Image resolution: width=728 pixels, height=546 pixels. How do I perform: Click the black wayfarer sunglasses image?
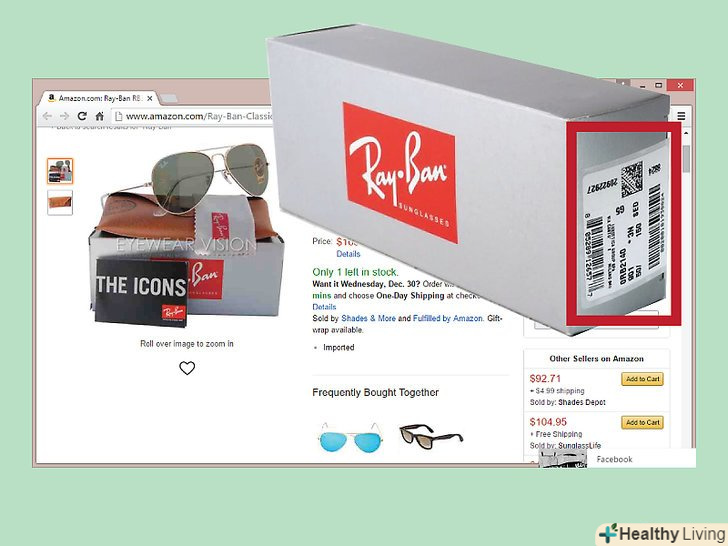coord(431,436)
